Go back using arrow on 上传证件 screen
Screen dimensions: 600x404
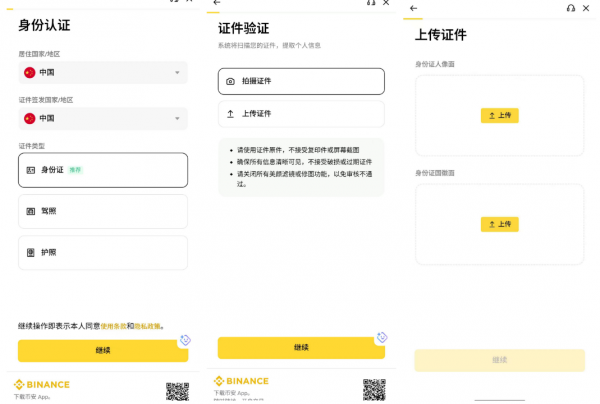pos(413,8)
